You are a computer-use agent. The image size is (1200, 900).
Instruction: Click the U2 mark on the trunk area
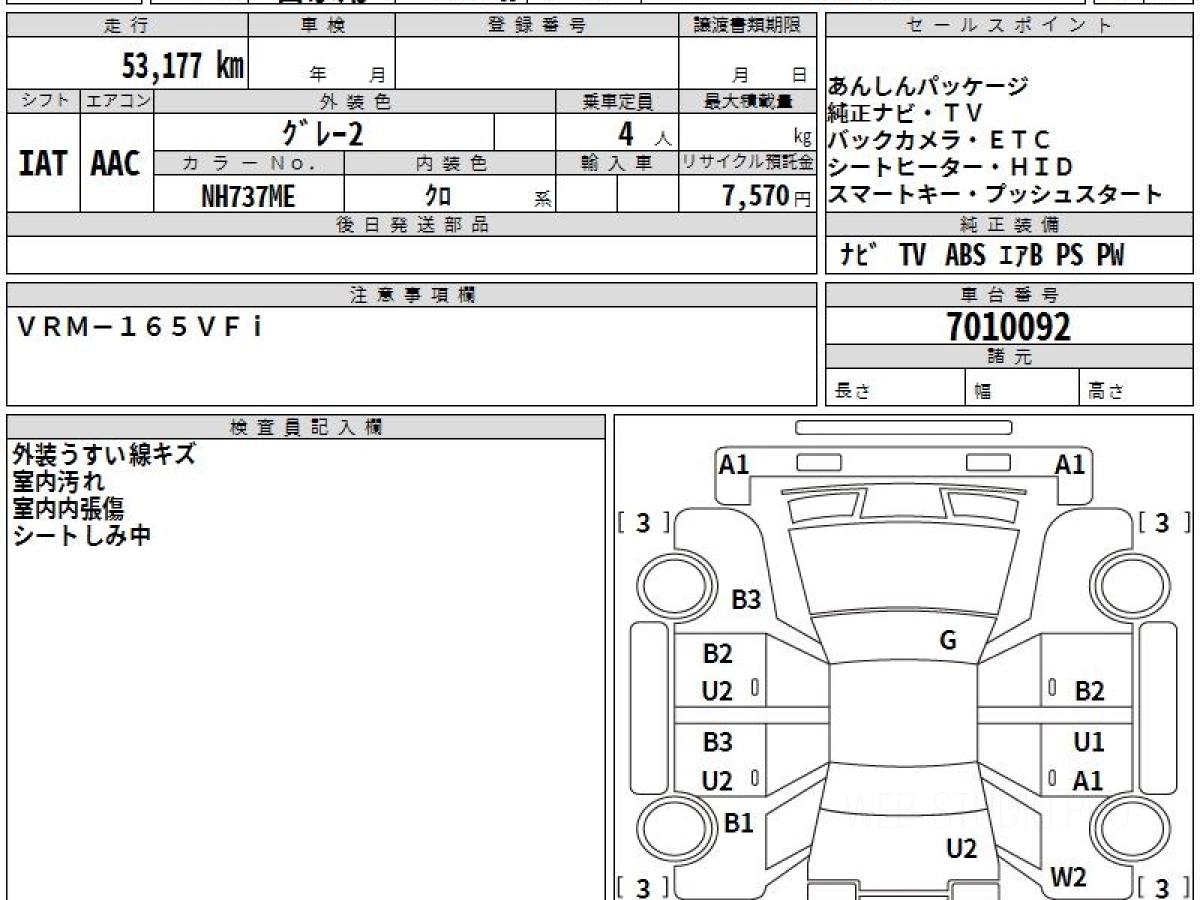(961, 849)
